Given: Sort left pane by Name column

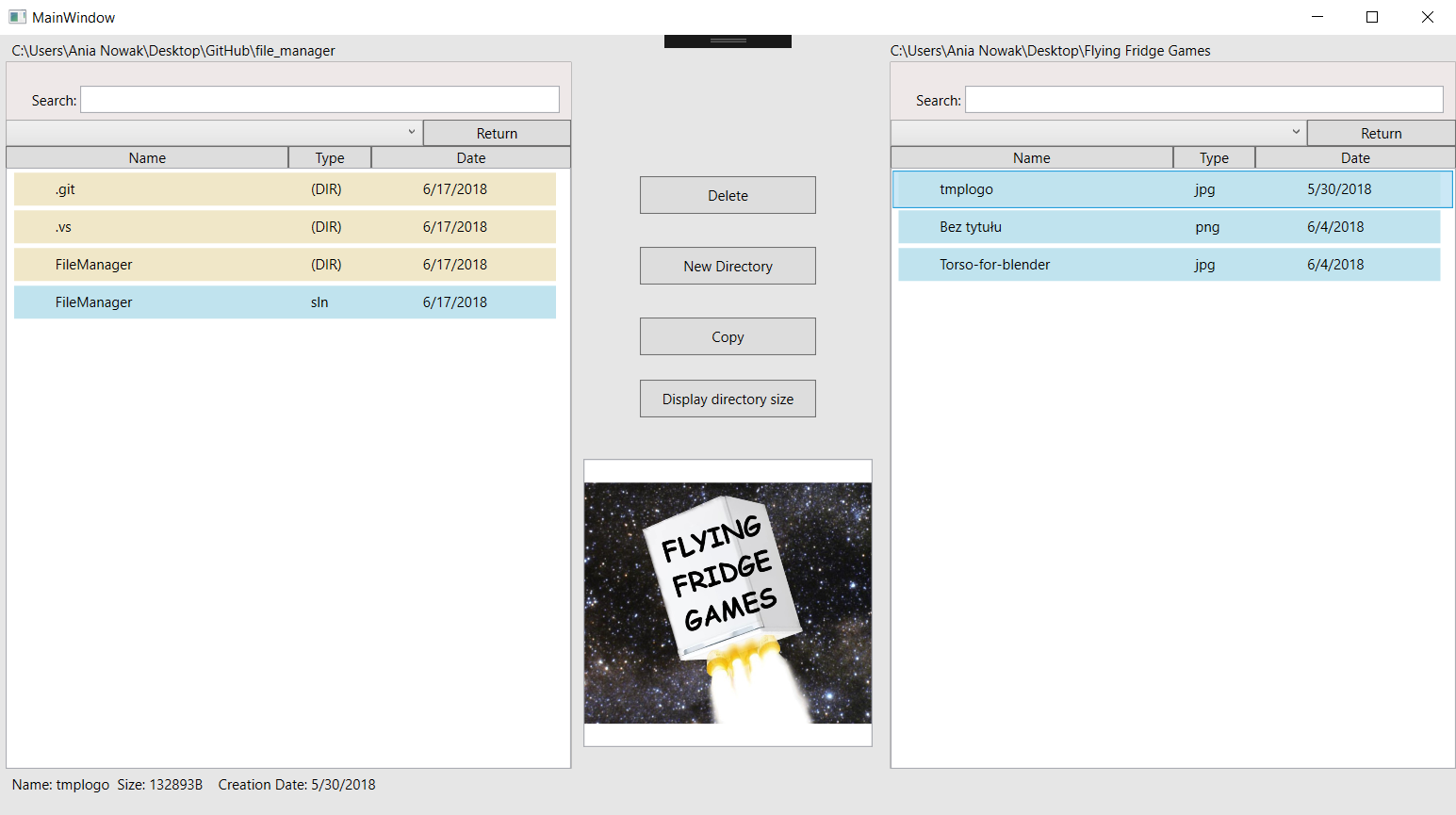Looking at the screenshot, I should point(147,157).
